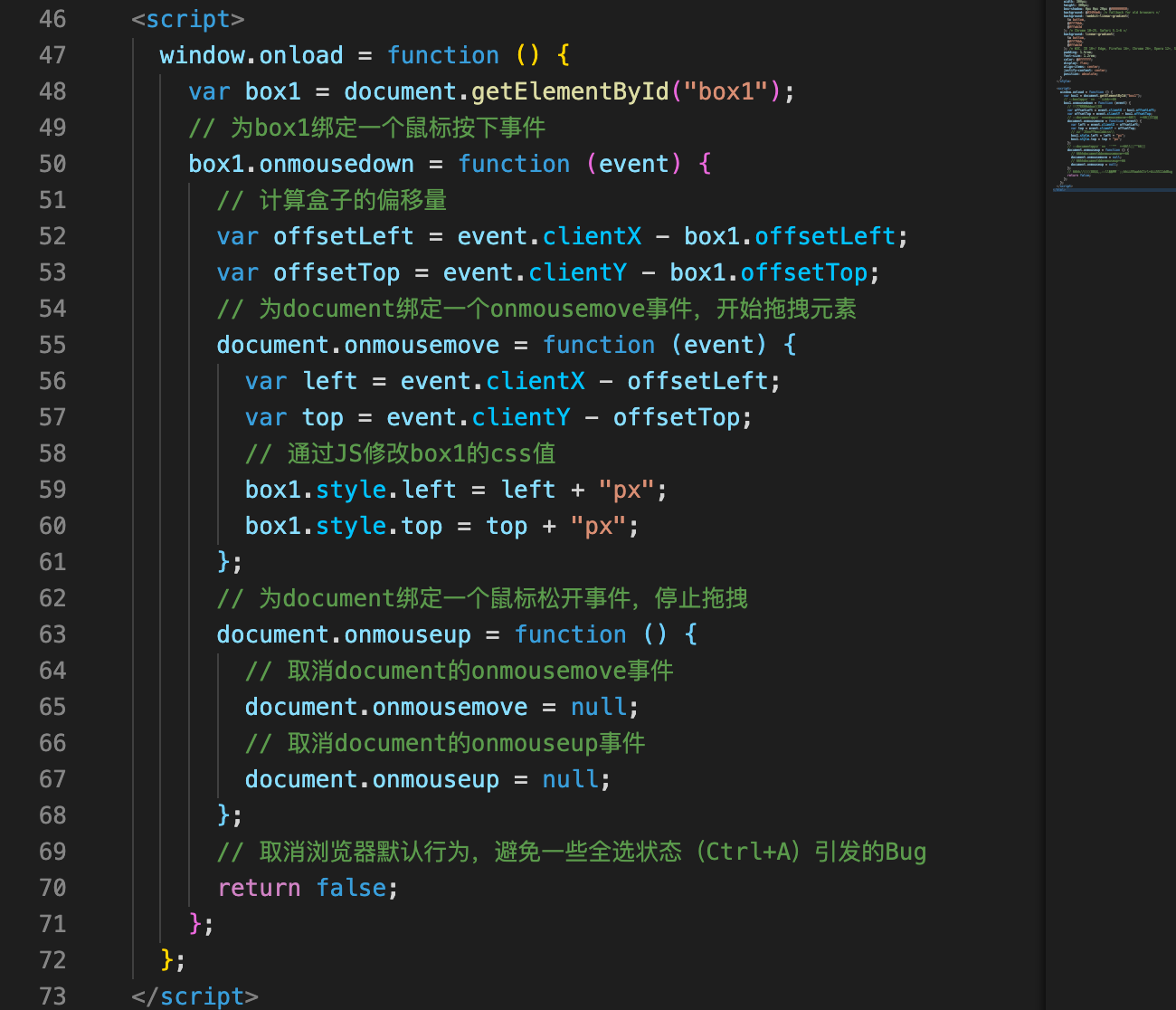Click line number 55 in the gutter
1176x1010 pixels.
tap(52, 345)
